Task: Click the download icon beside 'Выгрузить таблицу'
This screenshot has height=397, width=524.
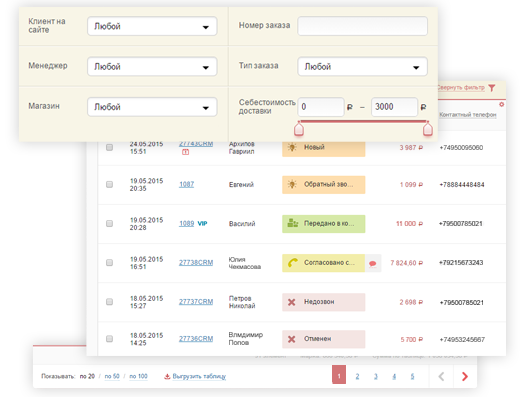Action: [167, 377]
